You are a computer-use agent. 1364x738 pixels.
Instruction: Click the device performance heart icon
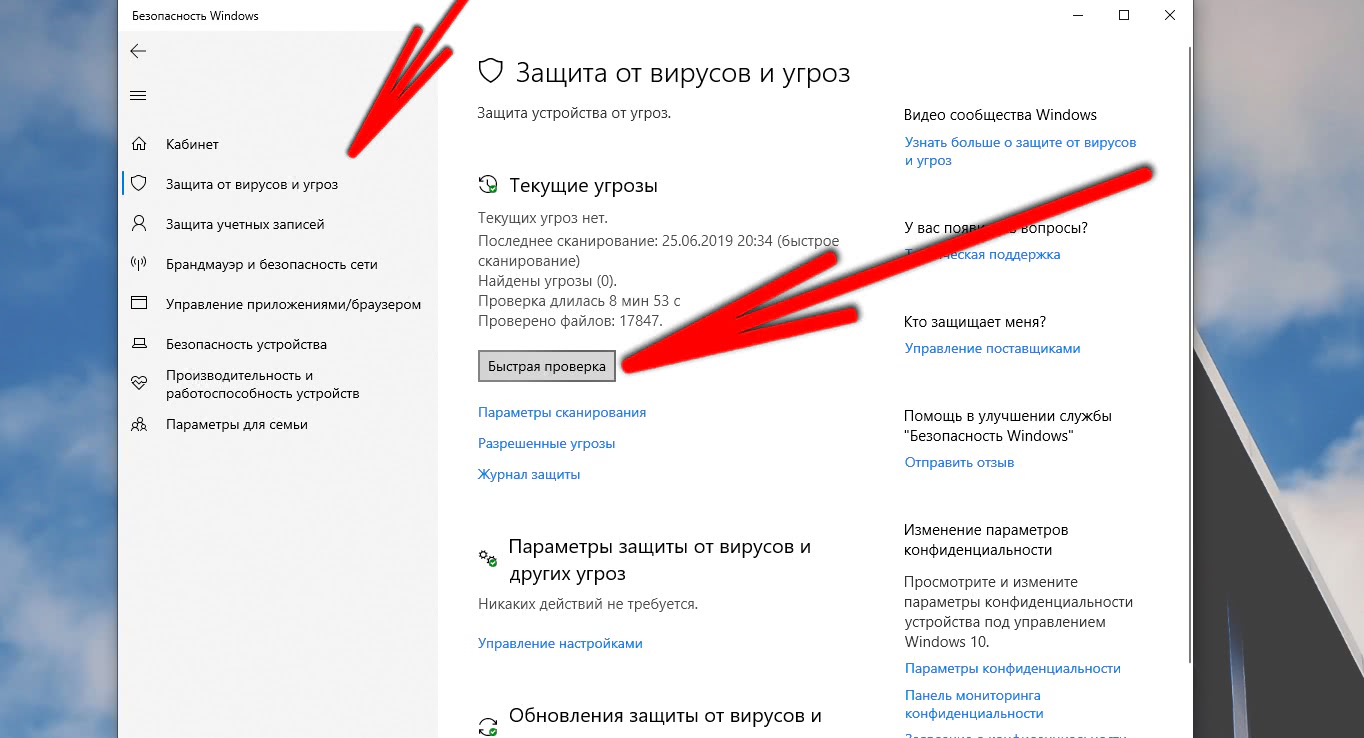click(139, 384)
